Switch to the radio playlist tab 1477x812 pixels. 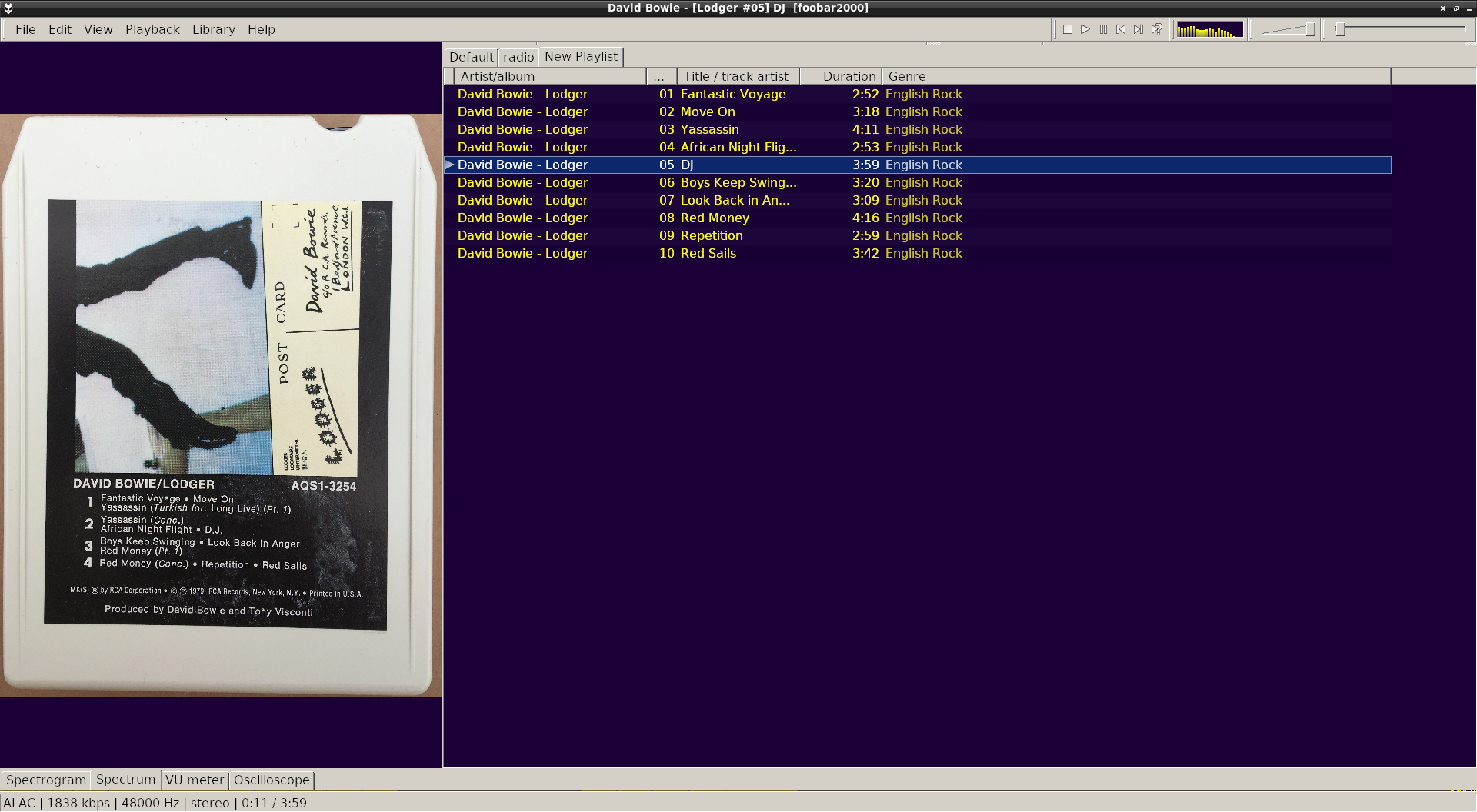coord(518,57)
